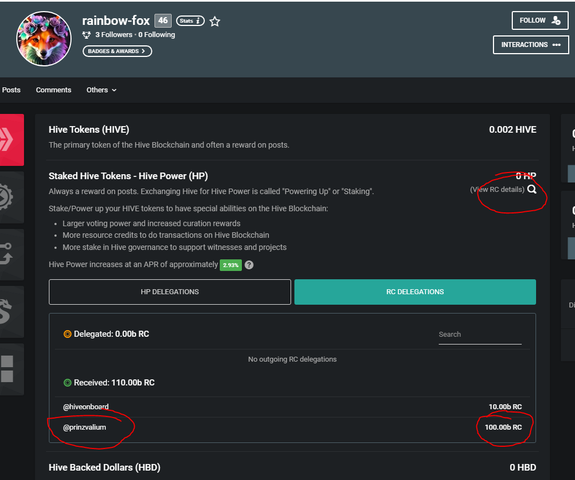575x480 pixels.
Task: Click the magnifier icon next to View RC details
Action: click(x=532, y=189)
